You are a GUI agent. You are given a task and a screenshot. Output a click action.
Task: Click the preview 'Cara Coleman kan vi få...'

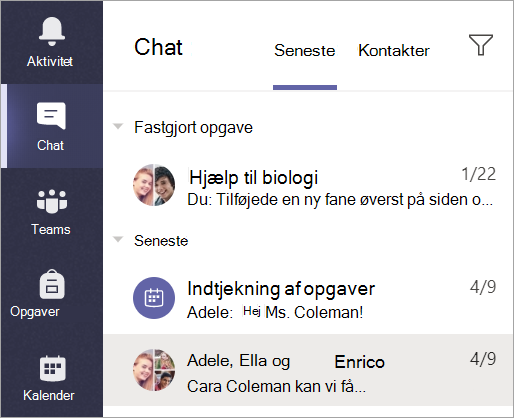276,387
